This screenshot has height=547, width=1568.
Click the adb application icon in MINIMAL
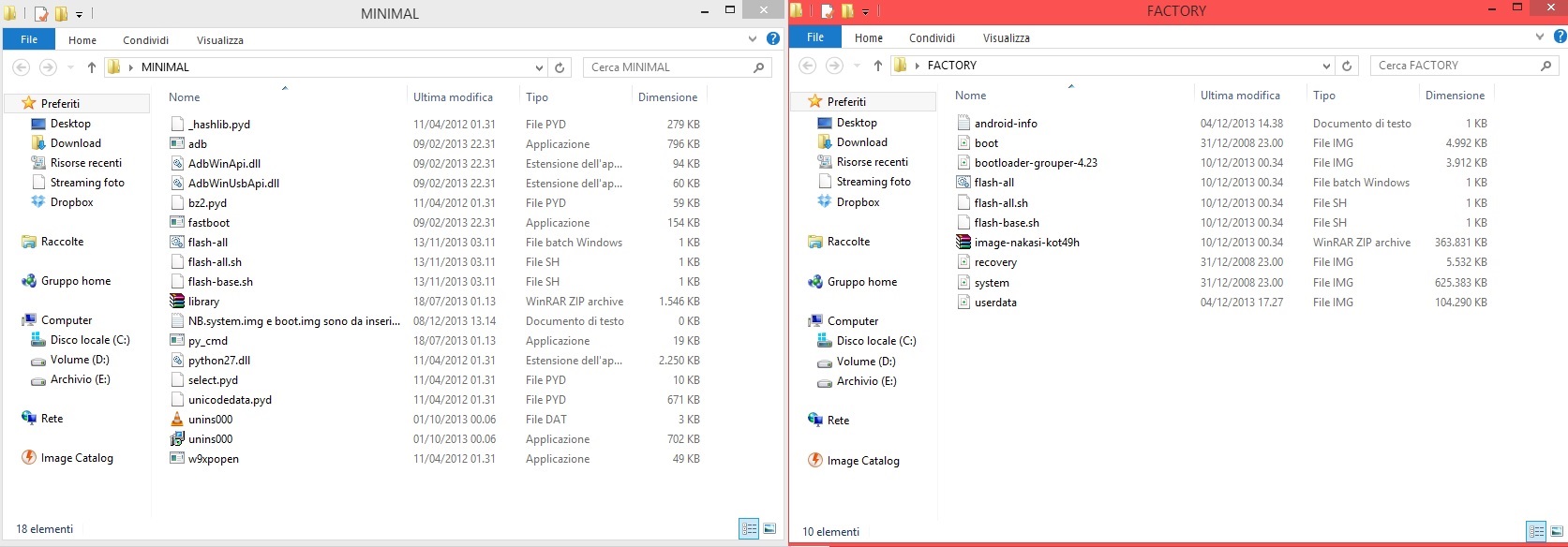click(x=177, y=143)
